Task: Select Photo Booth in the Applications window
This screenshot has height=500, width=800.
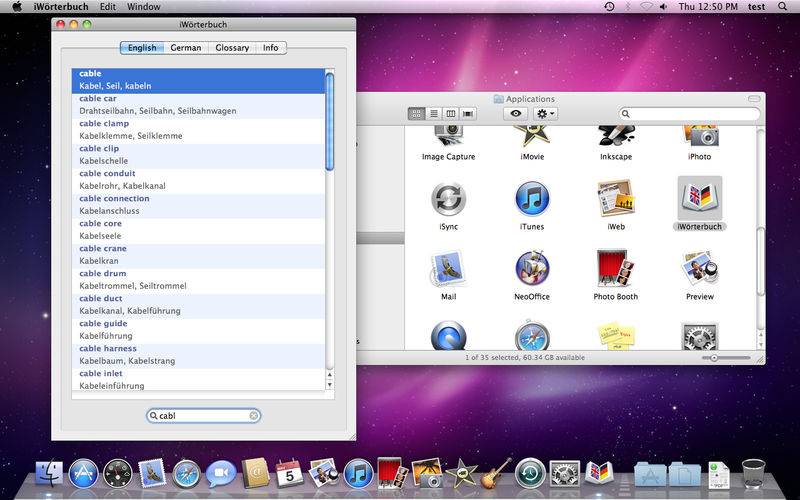Action: [x=616, y=268]
